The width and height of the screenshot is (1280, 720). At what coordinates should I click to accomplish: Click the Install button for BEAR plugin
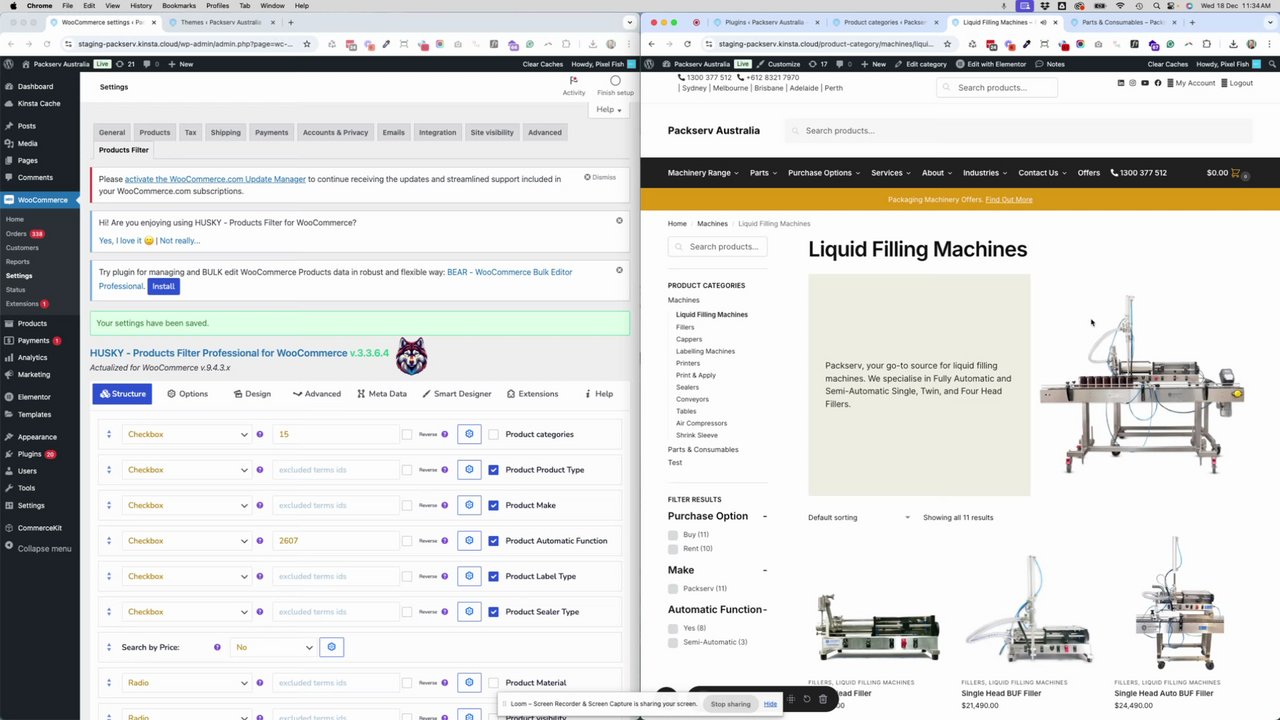163,286
